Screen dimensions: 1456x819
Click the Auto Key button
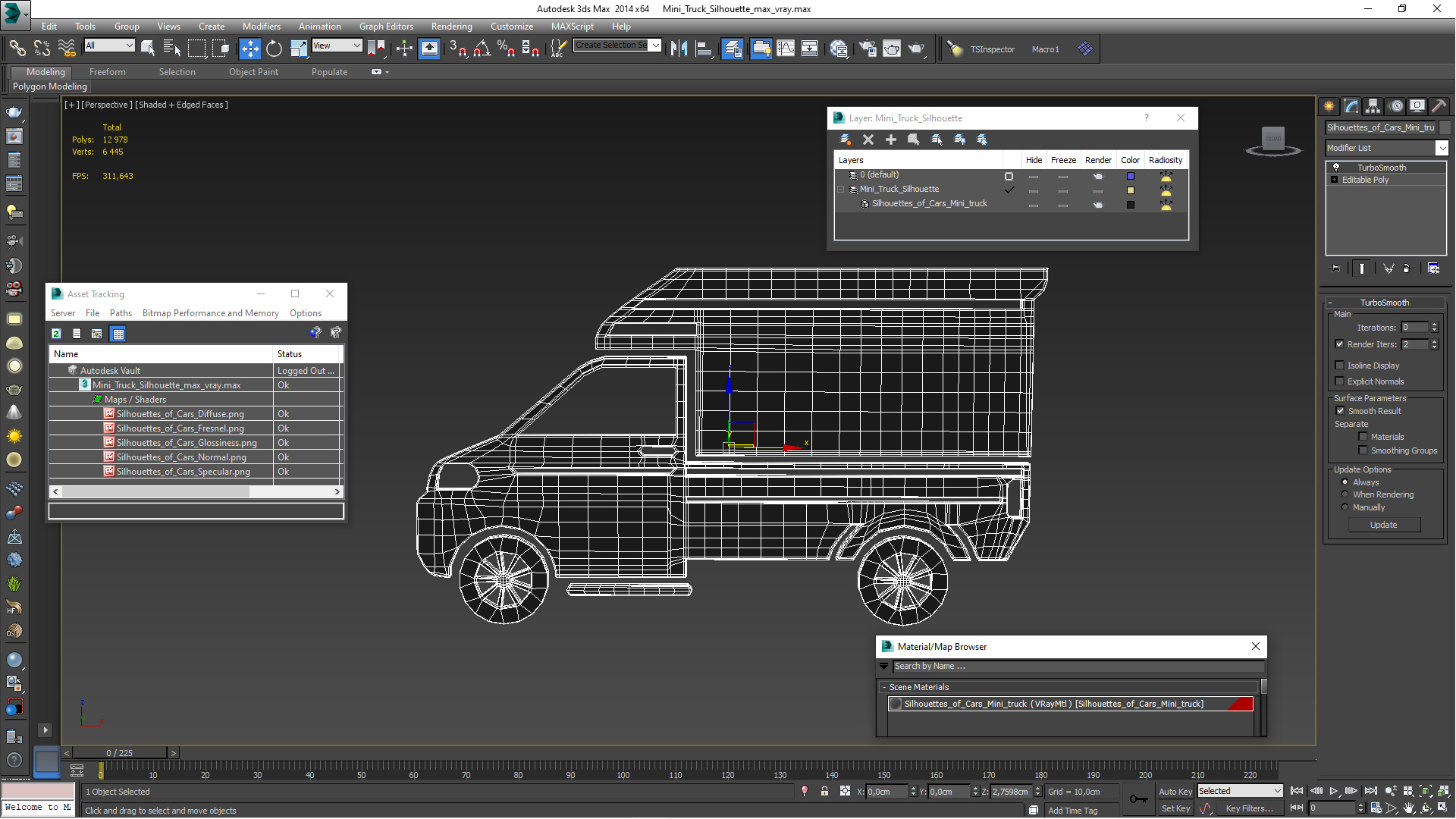1175,791
